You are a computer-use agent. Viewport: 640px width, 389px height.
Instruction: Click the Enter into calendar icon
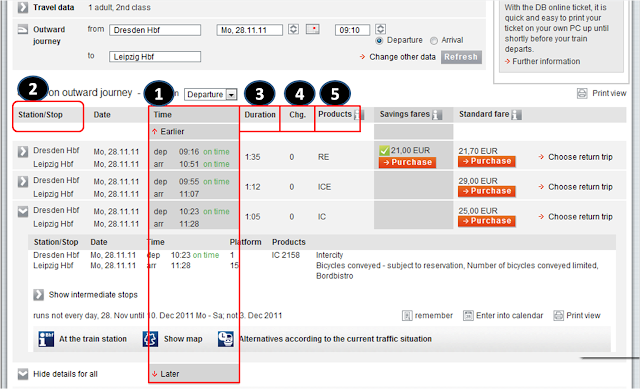pos(468,315)
